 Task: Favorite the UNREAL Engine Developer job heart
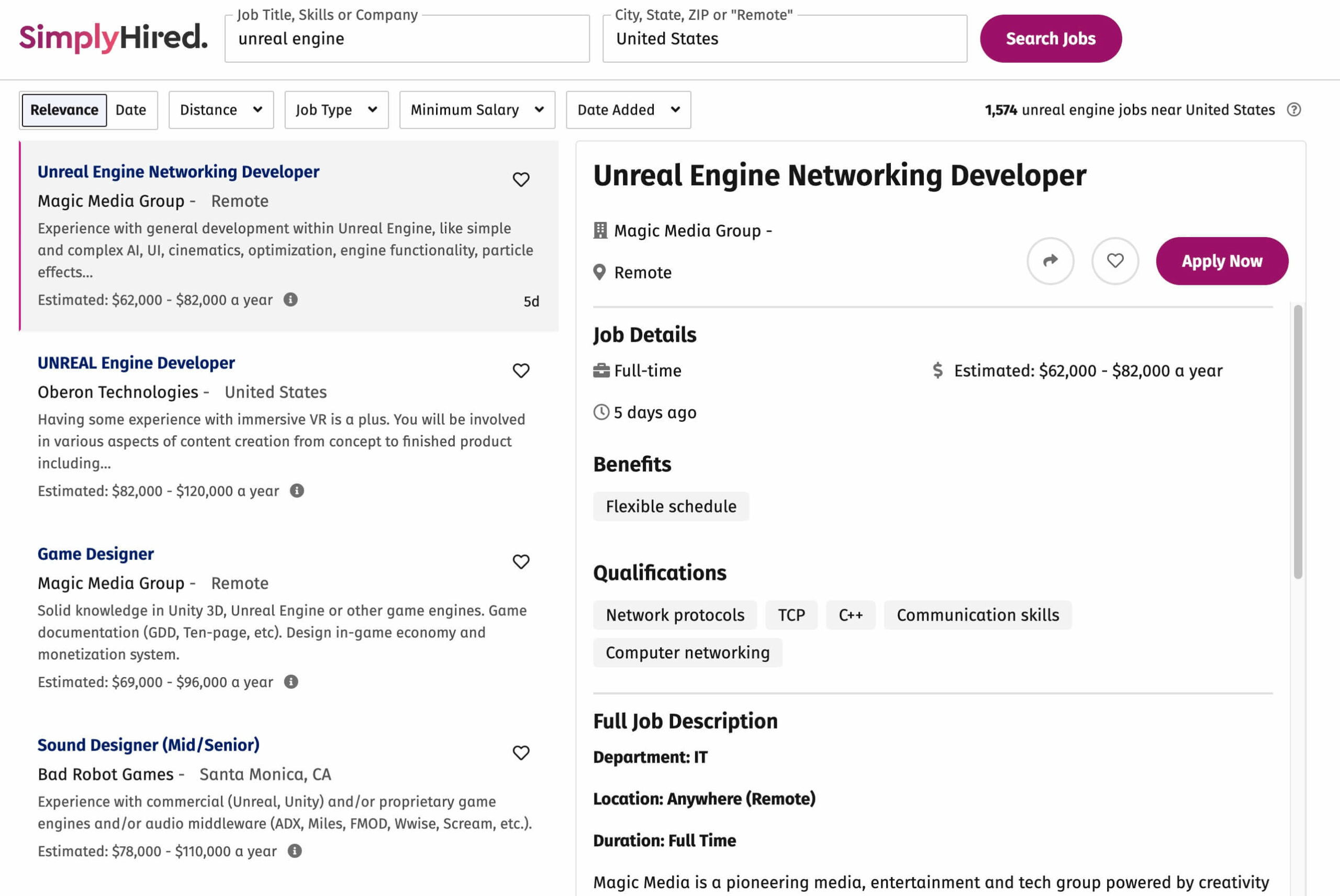(x=521, y=371)
